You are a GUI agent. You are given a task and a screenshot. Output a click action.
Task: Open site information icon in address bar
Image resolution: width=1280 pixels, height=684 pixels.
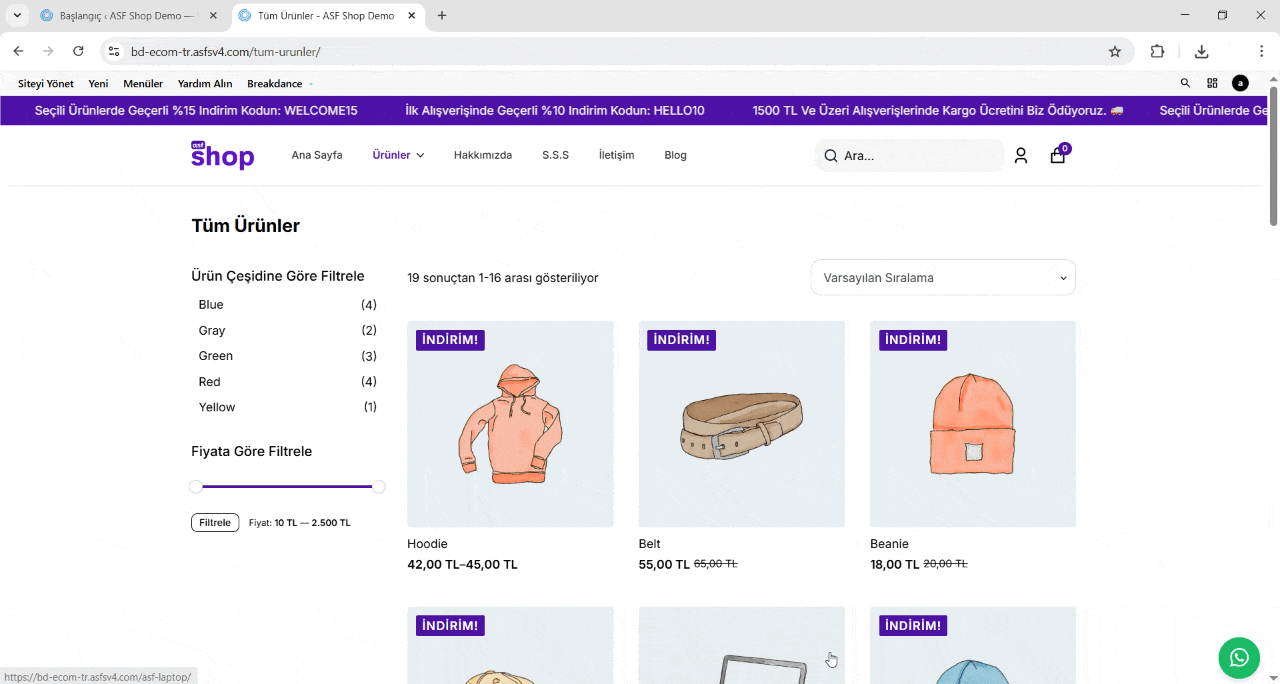pyautogui.click(x=113, y=51)
